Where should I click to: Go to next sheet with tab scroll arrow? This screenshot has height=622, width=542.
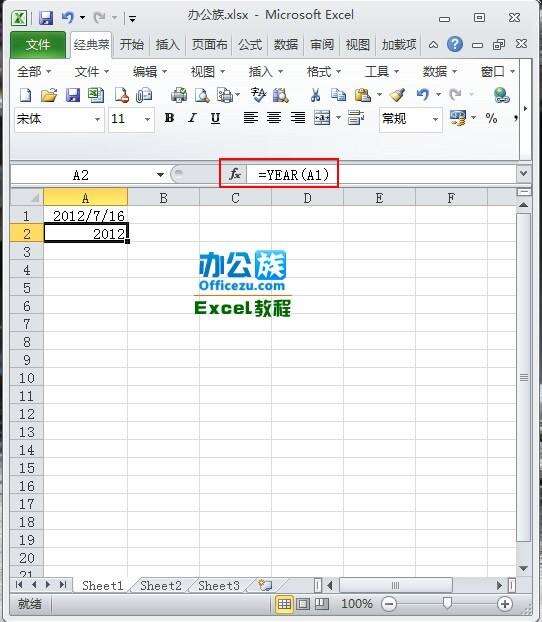point(48,585)
